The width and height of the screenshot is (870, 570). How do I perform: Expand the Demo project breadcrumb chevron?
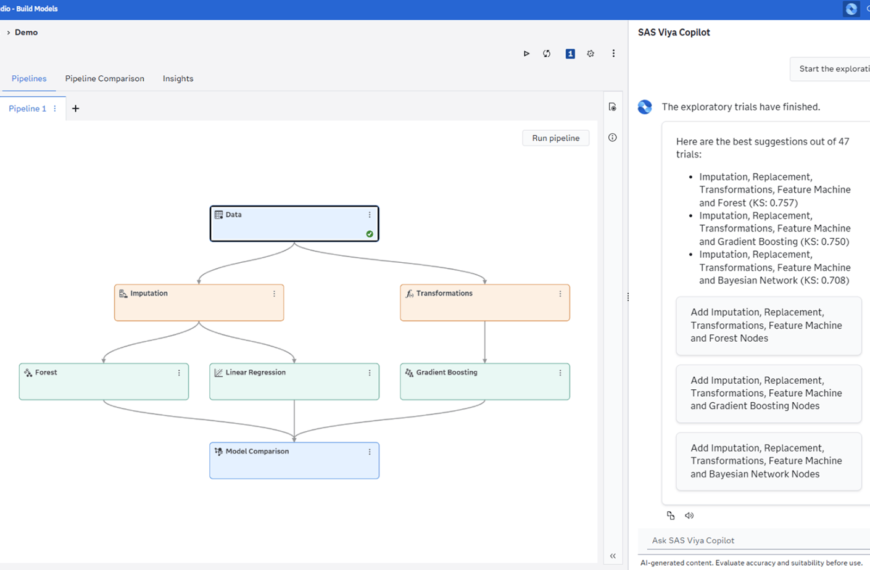(x=8, y=33)
